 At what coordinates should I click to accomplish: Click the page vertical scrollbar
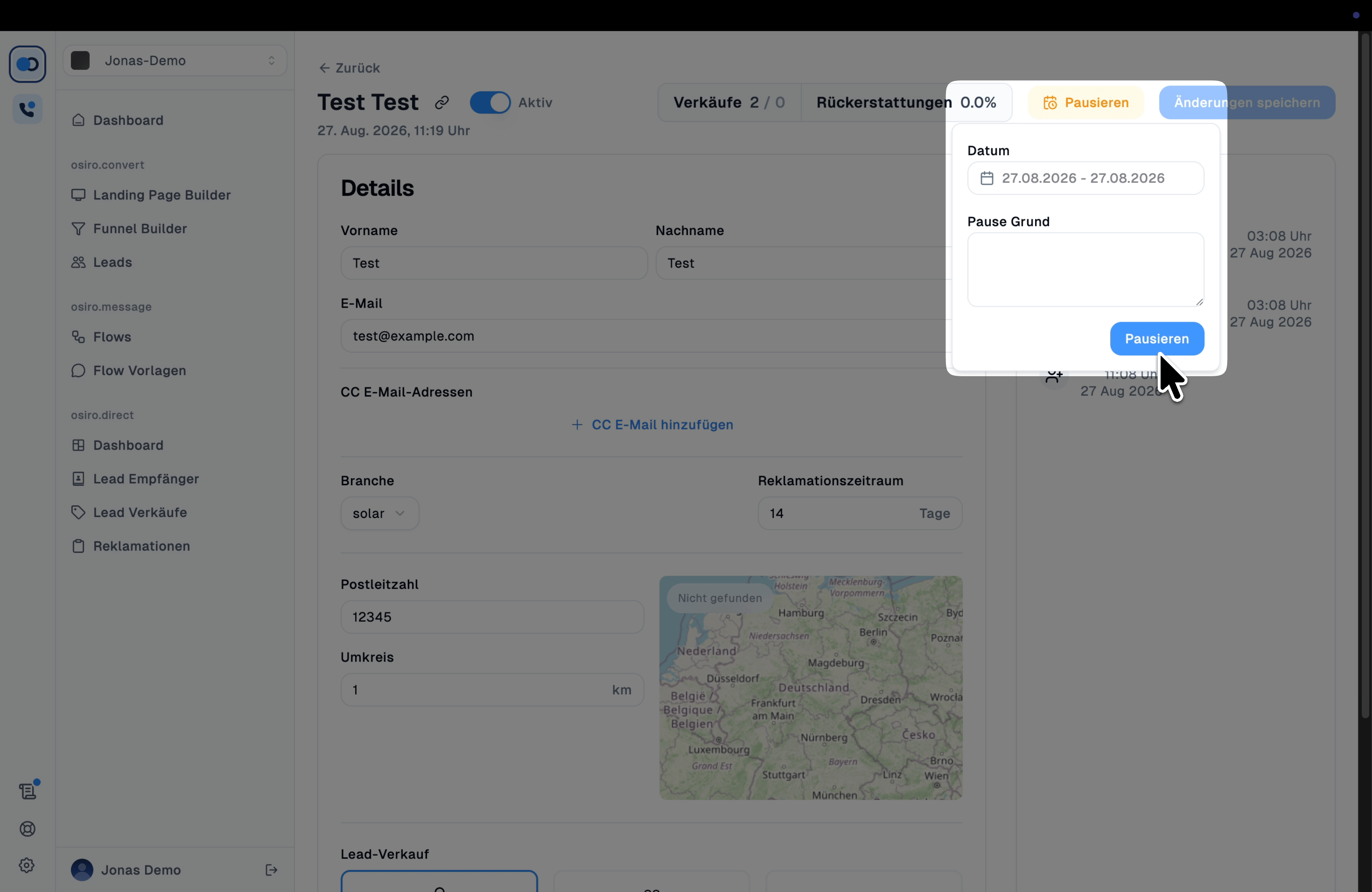1365,375
